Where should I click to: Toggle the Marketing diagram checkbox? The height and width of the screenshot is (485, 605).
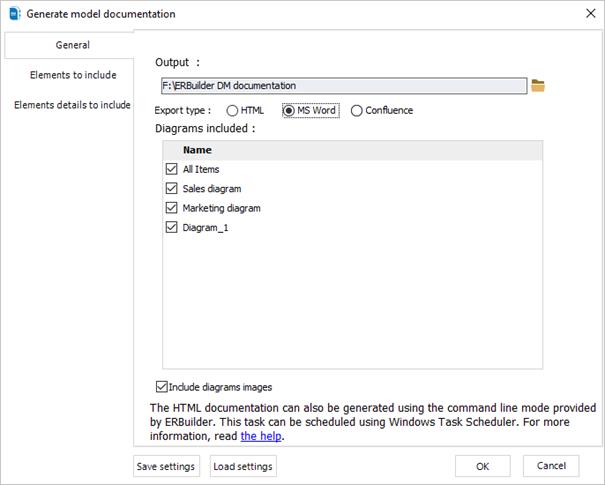171,208
